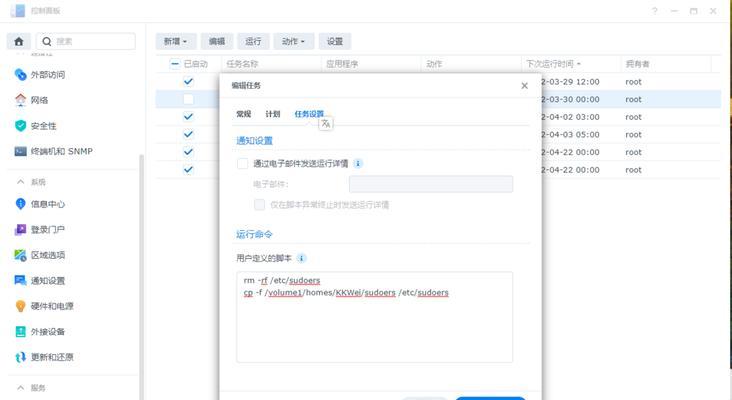
Task: Open the Action (动作) dropdown
Action: tap(294, 42)
